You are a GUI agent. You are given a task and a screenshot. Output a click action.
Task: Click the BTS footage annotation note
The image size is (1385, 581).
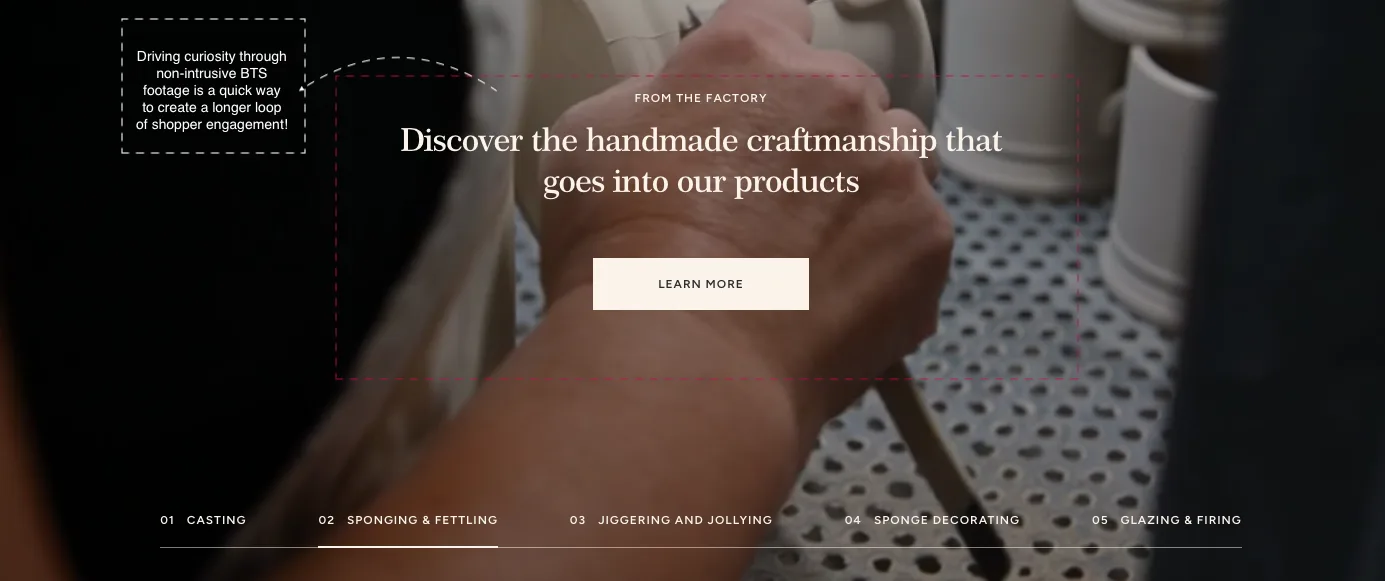tap(213, 87)
